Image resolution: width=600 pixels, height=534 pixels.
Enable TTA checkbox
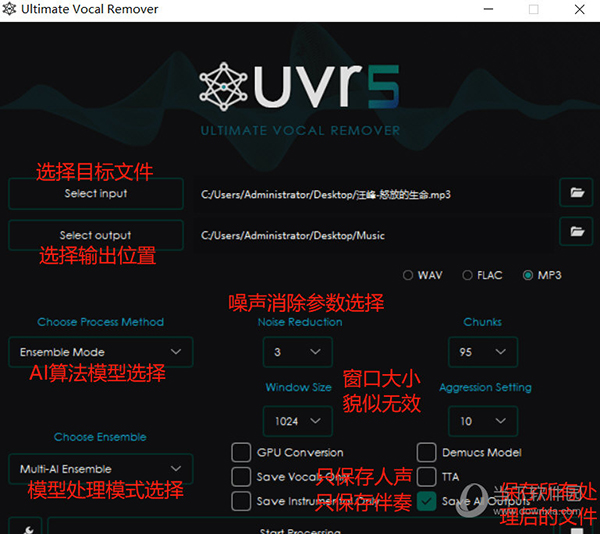[426, 477]
